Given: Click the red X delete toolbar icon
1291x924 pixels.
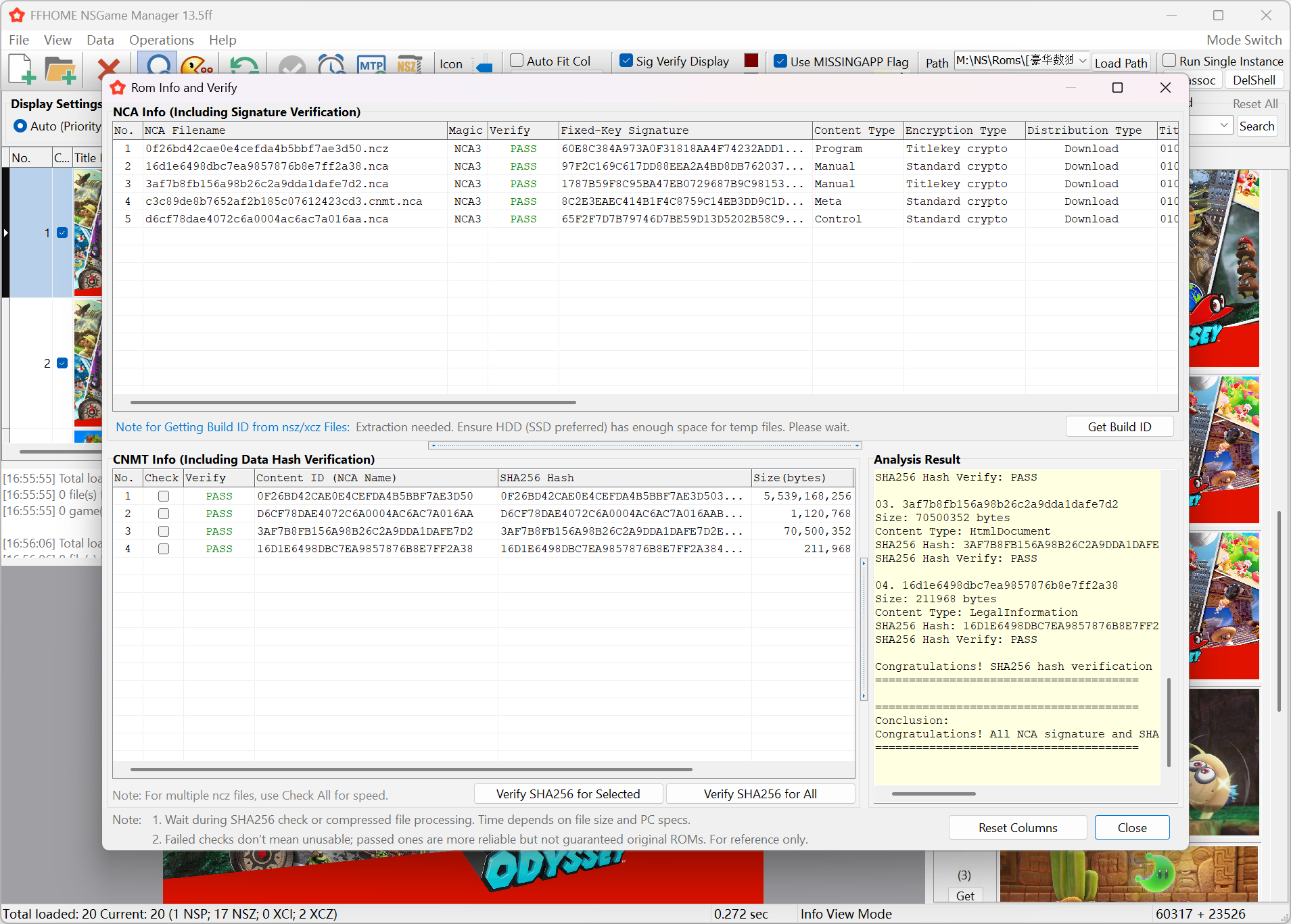Looking at the screenshot, I should [x=108, y=67].
